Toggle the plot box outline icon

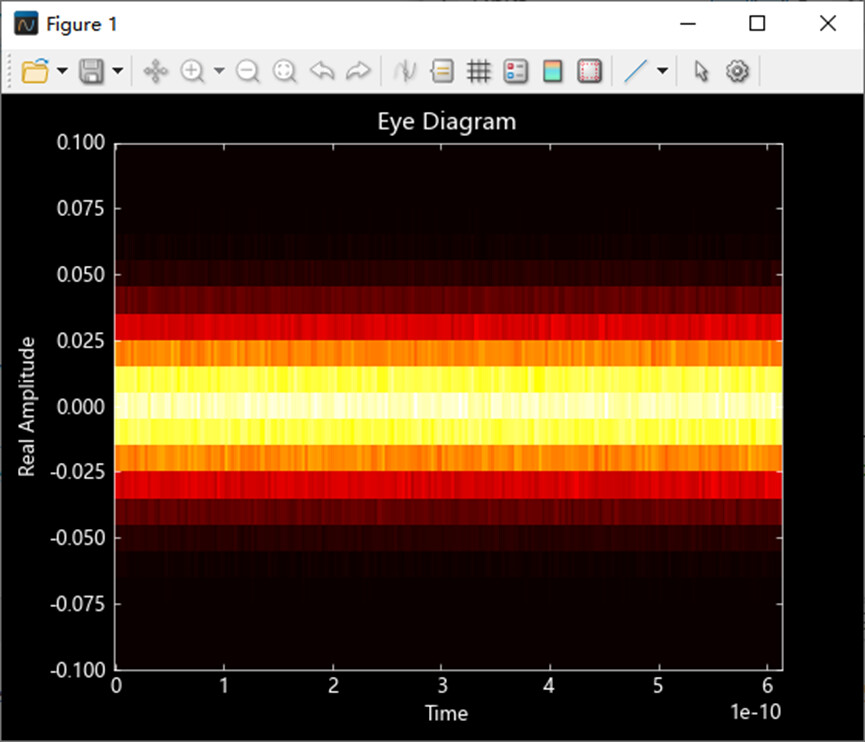point(589,71)
